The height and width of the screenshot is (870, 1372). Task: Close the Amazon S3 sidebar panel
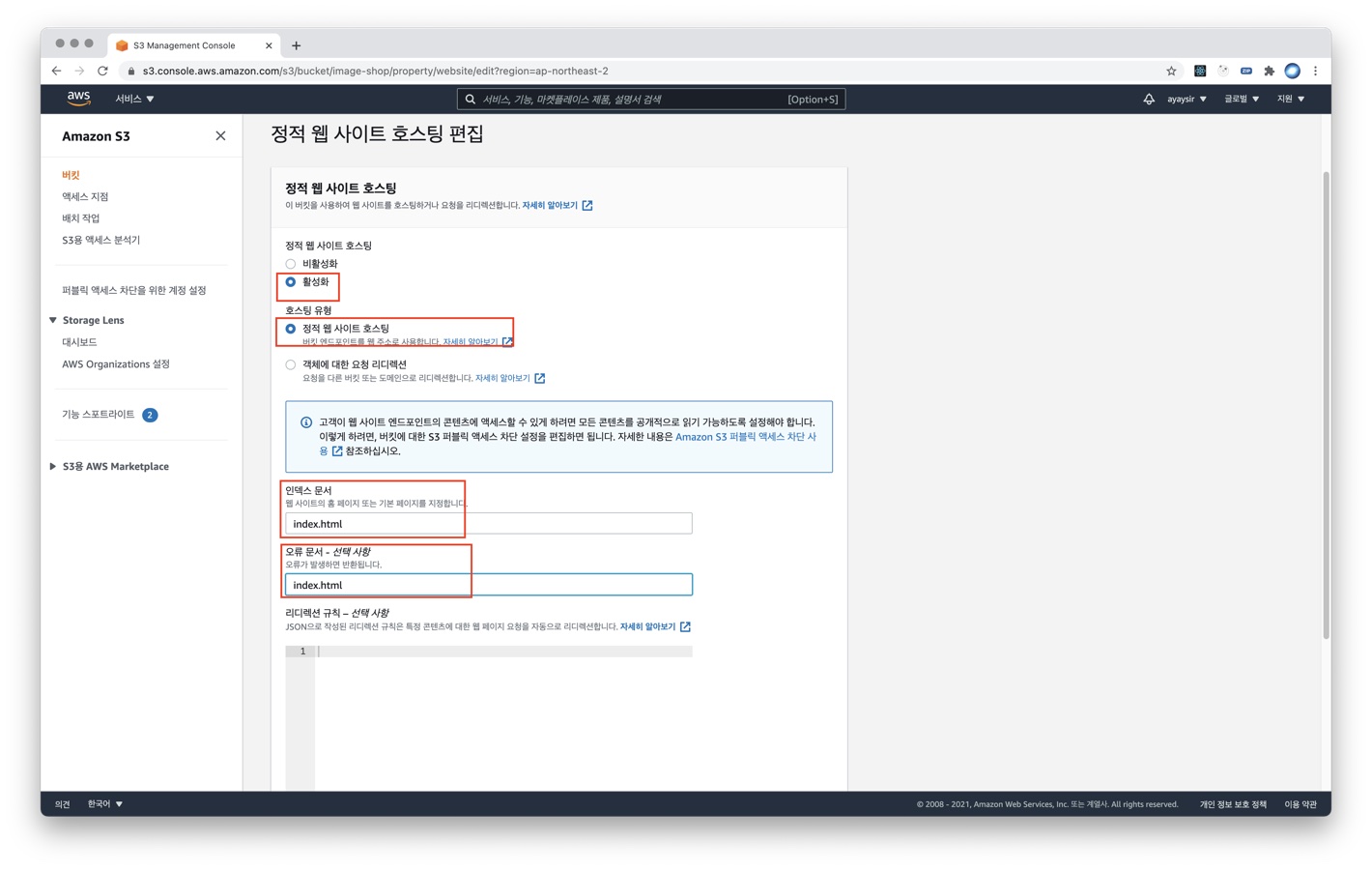click(220, 136)
